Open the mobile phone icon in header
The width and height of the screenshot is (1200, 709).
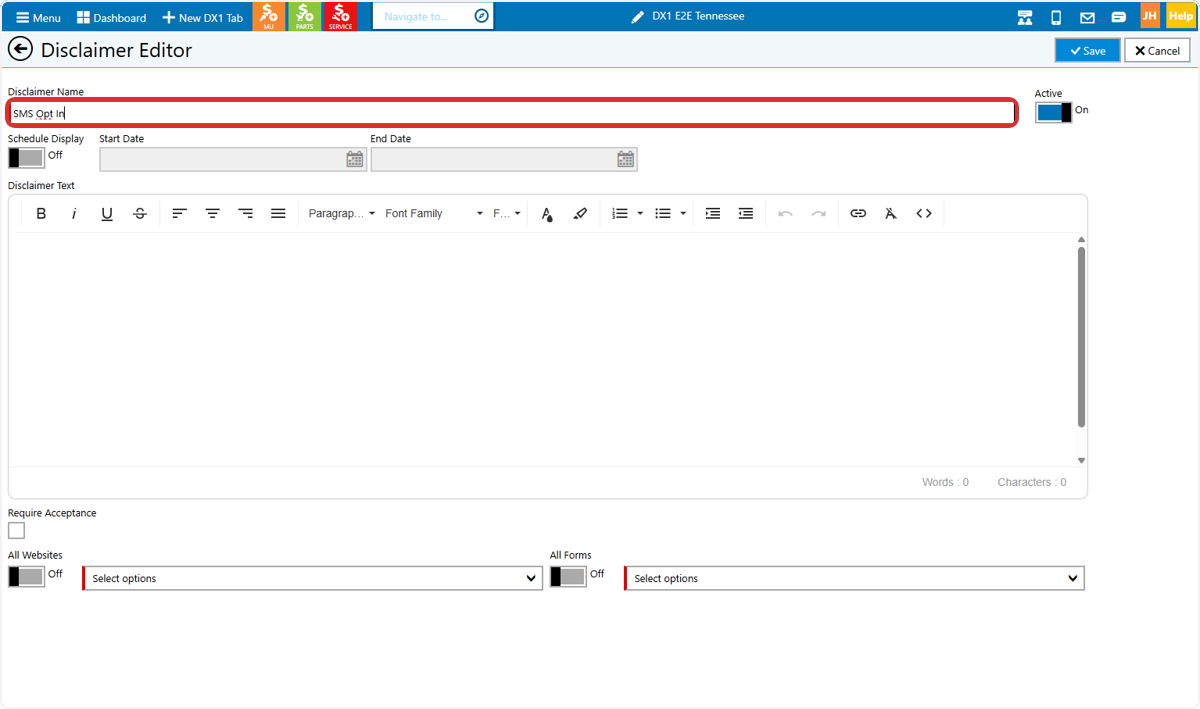coord(1056,17)
